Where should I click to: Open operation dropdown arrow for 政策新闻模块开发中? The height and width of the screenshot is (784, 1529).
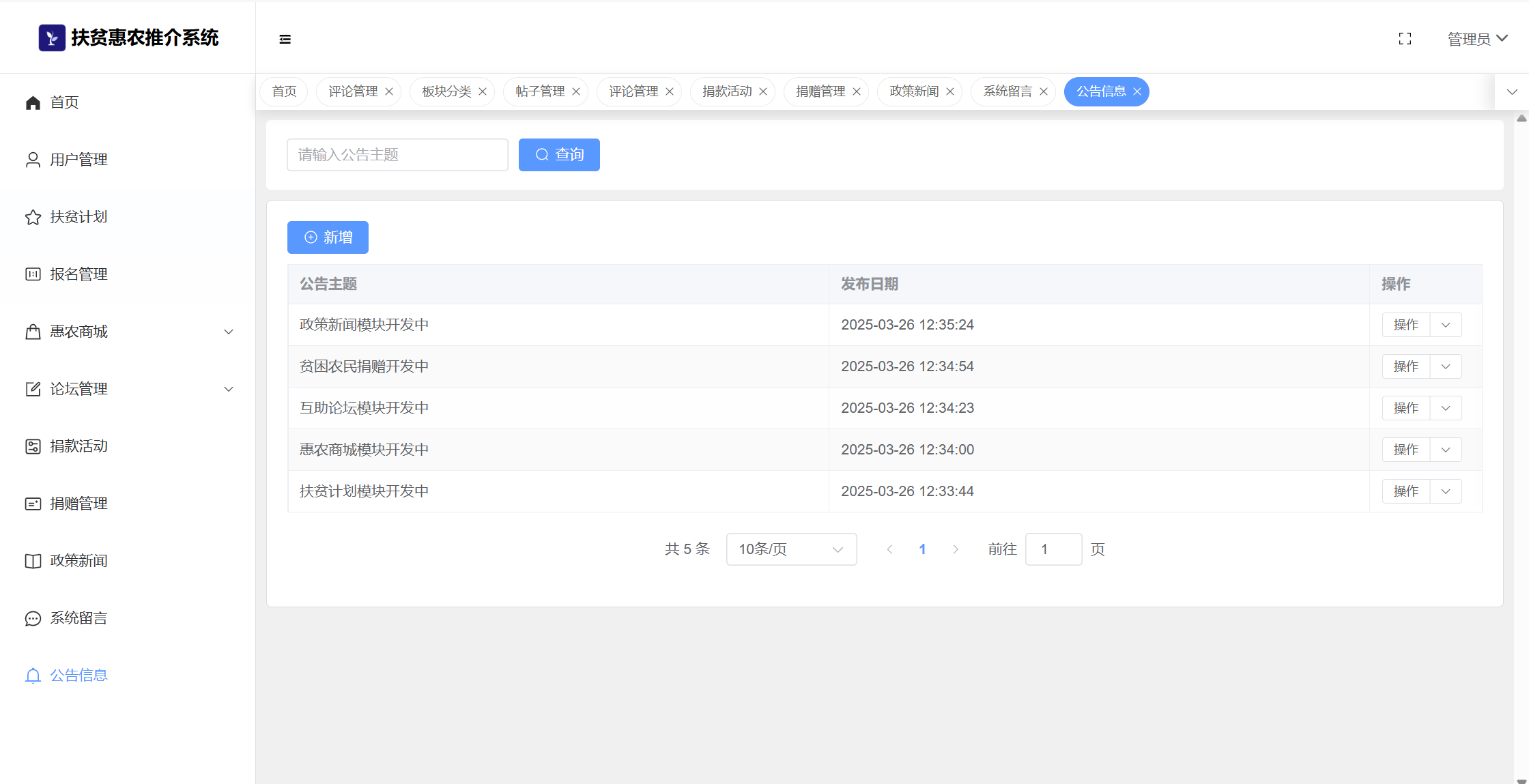point(1446,325)
